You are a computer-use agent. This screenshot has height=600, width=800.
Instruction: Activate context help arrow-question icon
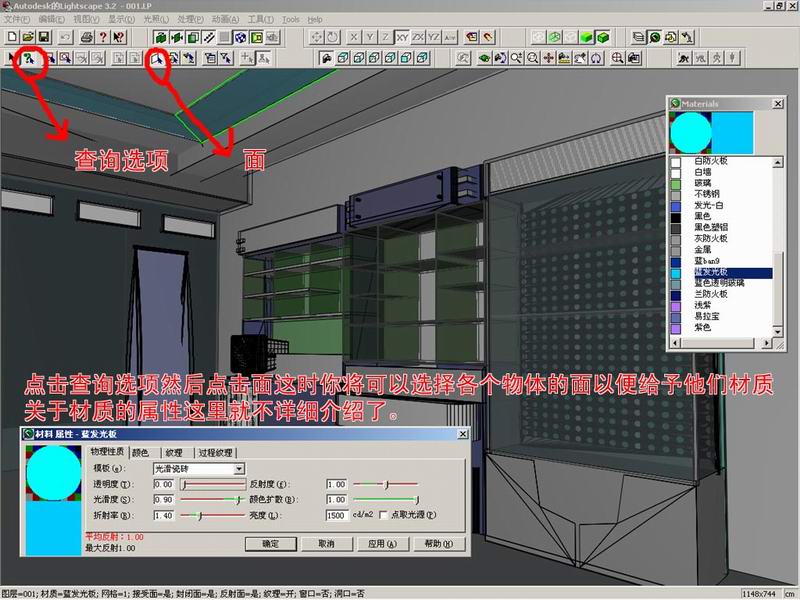pos(118,37)
